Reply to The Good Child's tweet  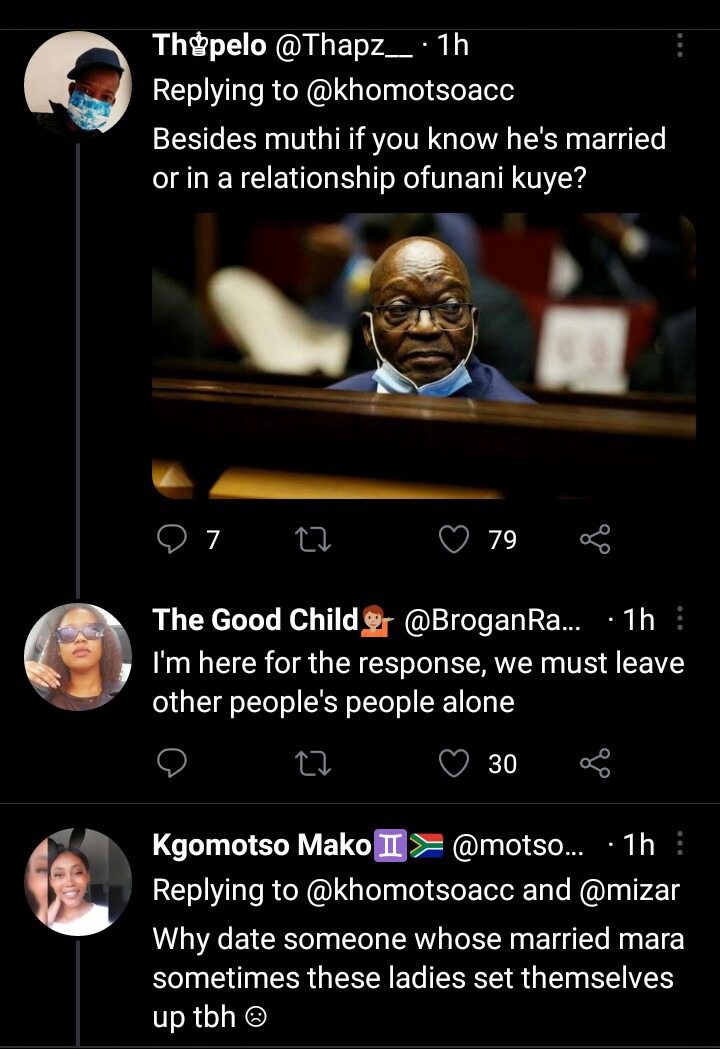pos(174,764)
